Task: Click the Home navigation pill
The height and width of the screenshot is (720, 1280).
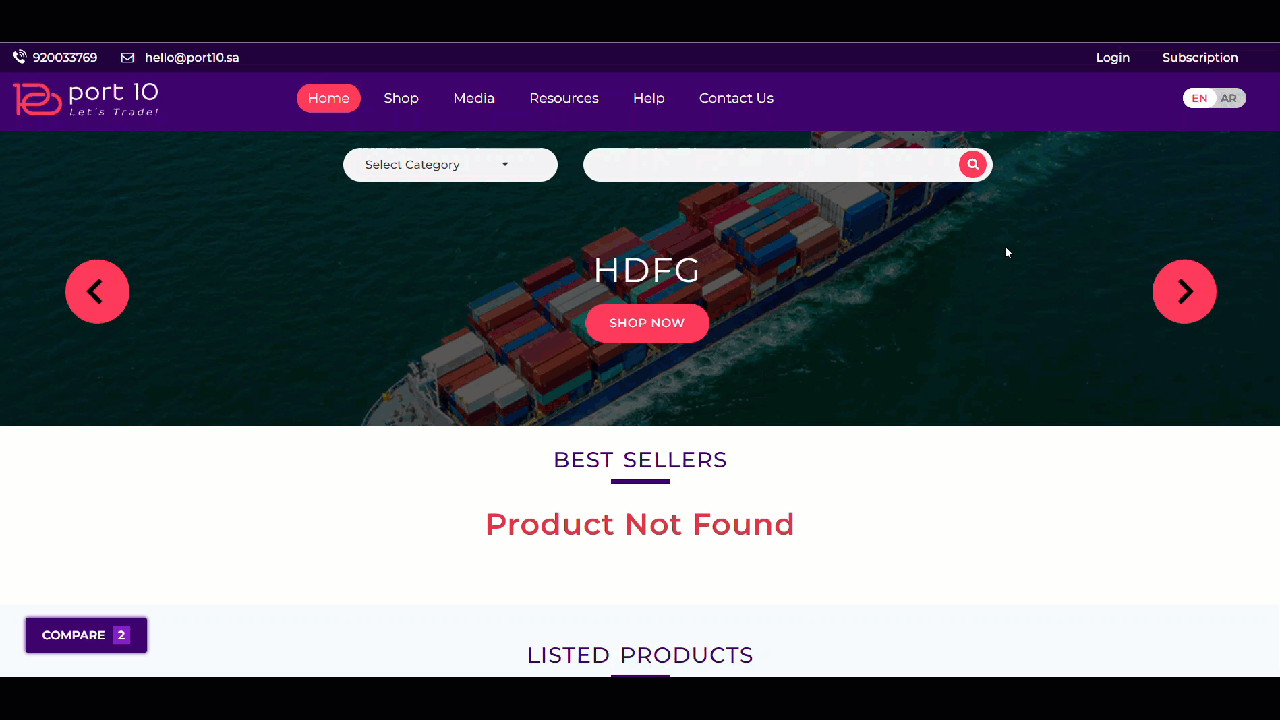Action: tap(328, 98)
